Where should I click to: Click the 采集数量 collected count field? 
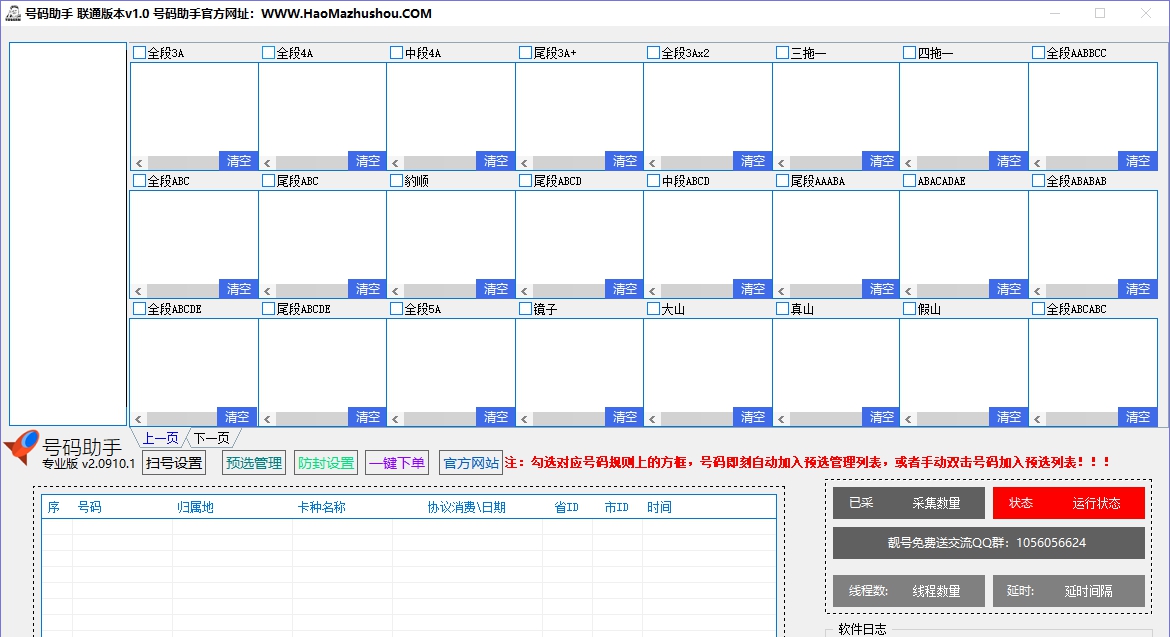pos(936,503)
